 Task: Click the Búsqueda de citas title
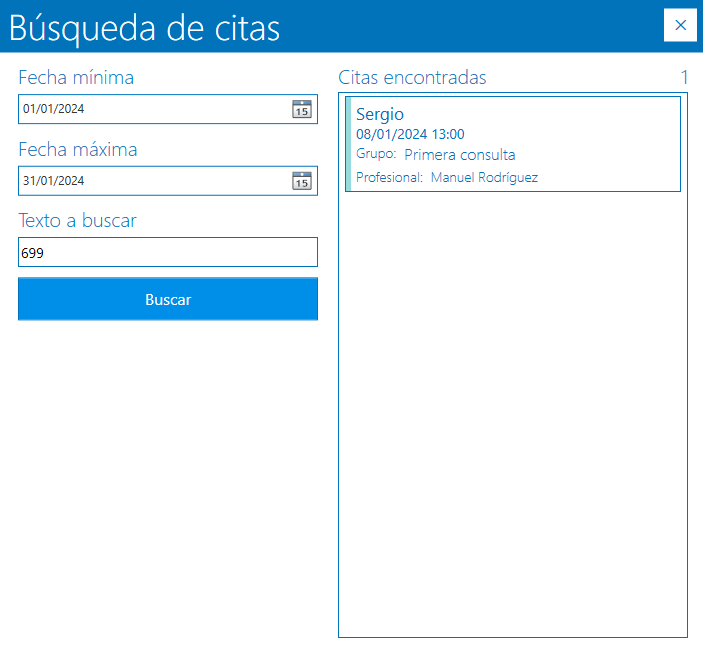(x=144, y=28)
